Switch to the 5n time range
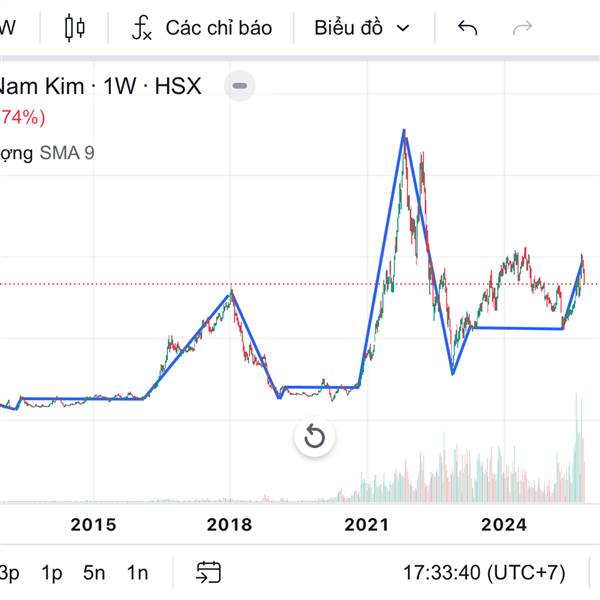600x600 pixels. 94,572
